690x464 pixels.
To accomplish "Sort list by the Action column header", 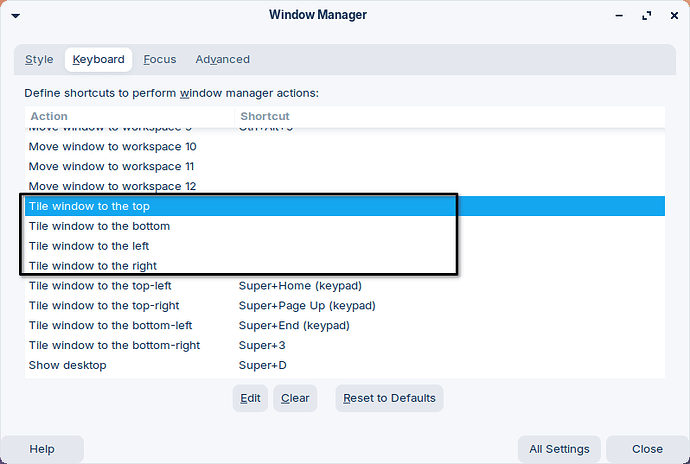I will click(49, 117).
